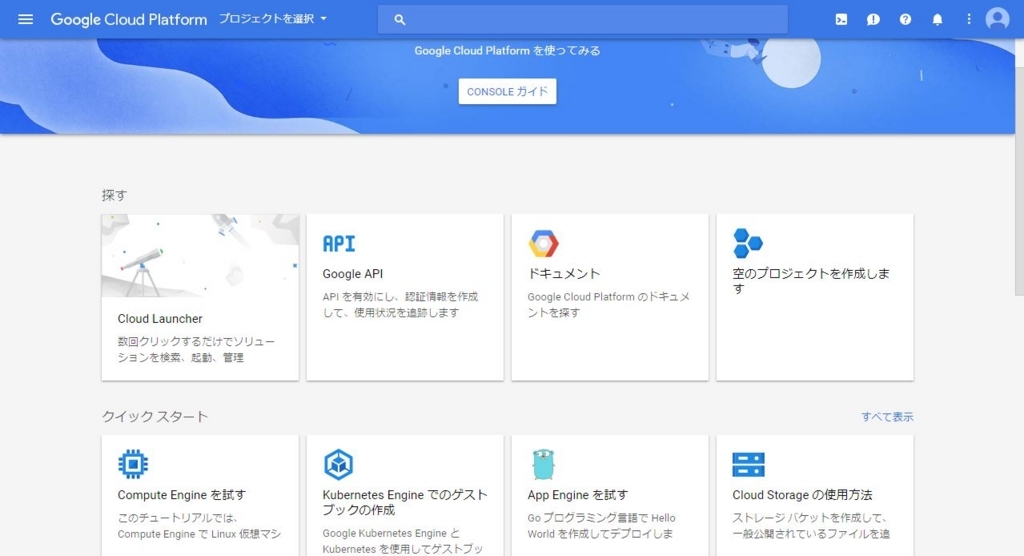Open Compute Engine を試す quickstart
Screen dimensions: 1024x556
pyautogui.click(x=182, y=495)
